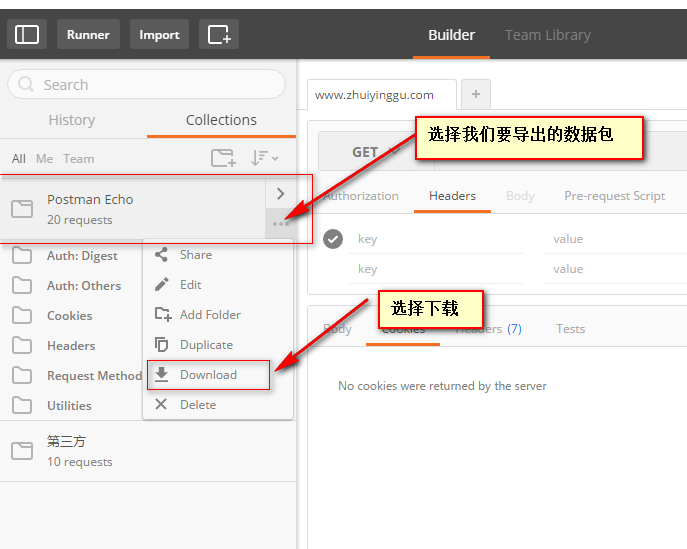The image size is (687, 549).
Task: Click the Share icon in menu
Action: (x=161, y=255)
